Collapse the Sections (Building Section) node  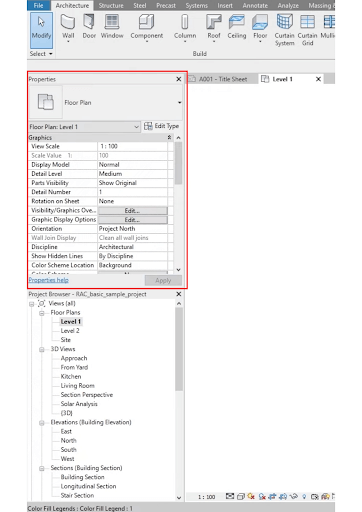(42, 468)
